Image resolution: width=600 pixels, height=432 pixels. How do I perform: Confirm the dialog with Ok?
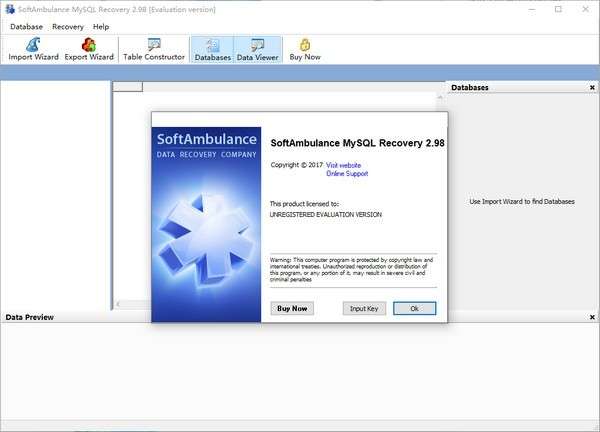pyautogui.click(x=414, y=308)
